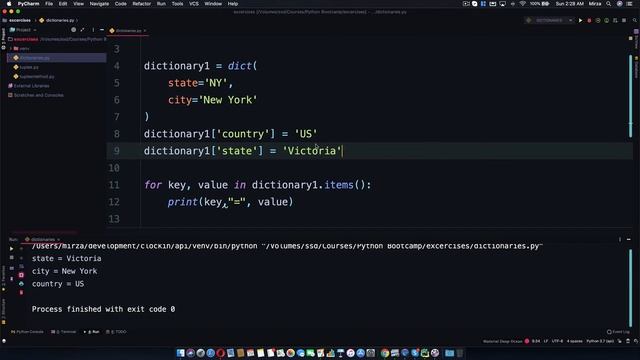Open the Help menu

(x=233, y=4)
